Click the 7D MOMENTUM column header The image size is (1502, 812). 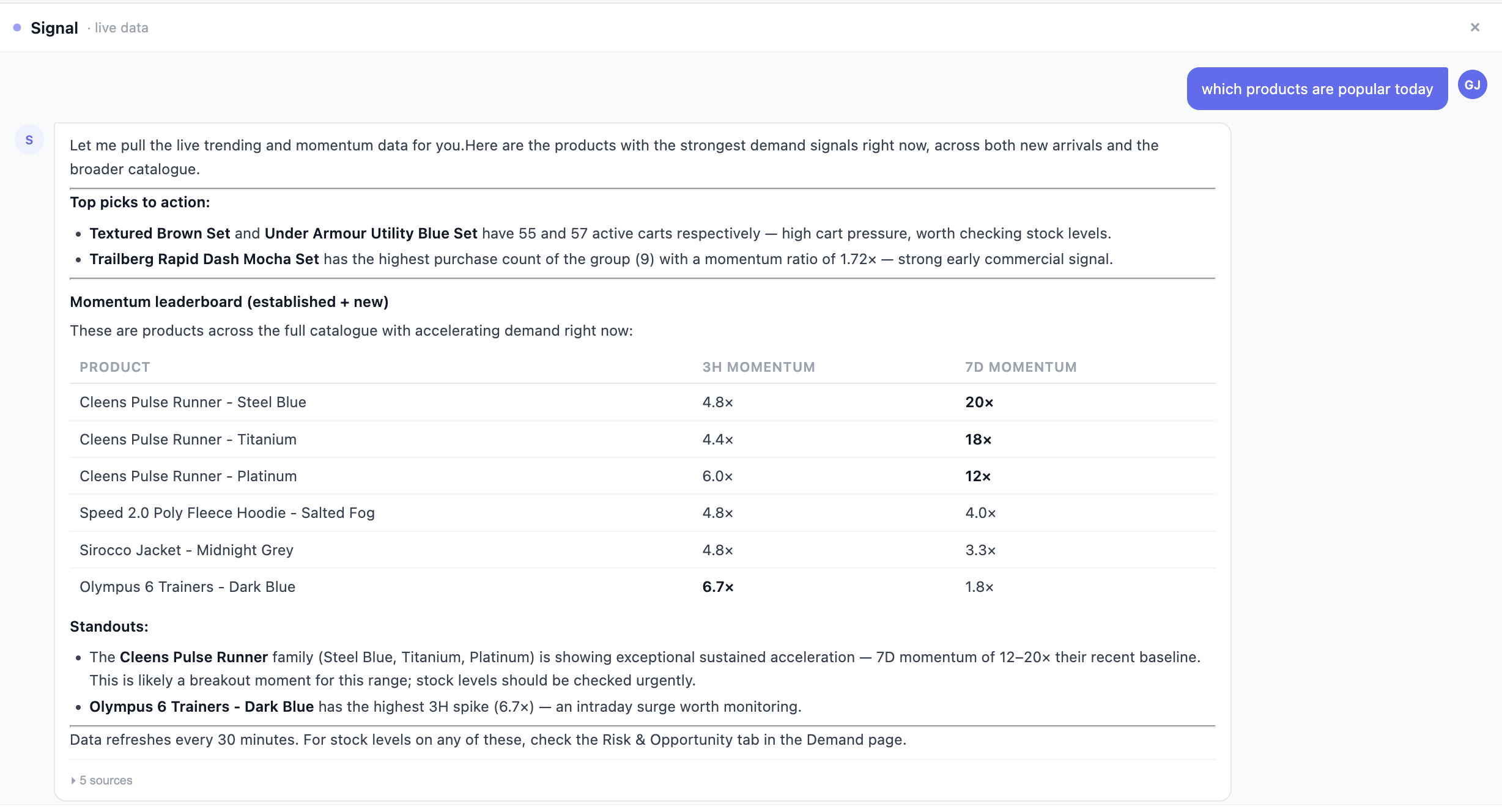(x=1020, y=367)
